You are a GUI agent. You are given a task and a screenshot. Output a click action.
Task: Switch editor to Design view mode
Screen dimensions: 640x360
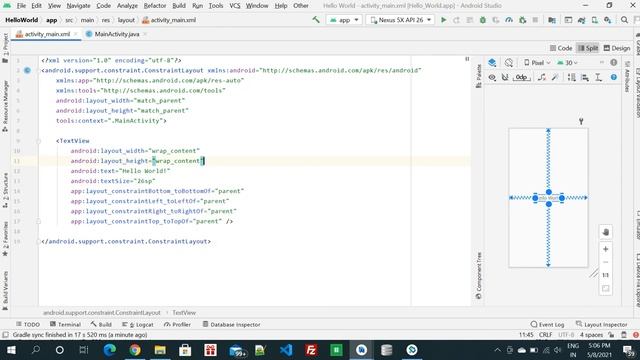(x=617, y=48)
